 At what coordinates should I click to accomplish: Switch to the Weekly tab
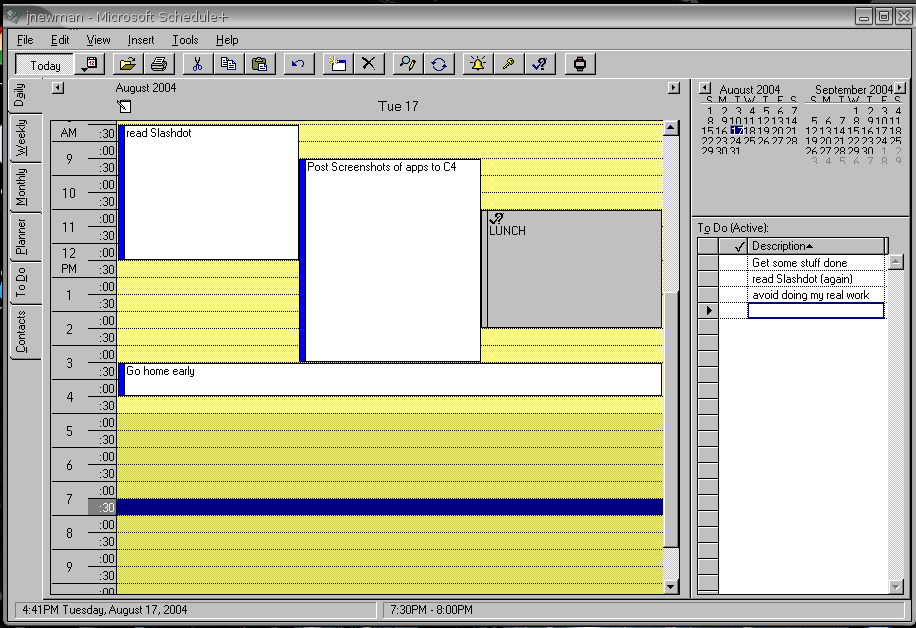click(21, 139)
